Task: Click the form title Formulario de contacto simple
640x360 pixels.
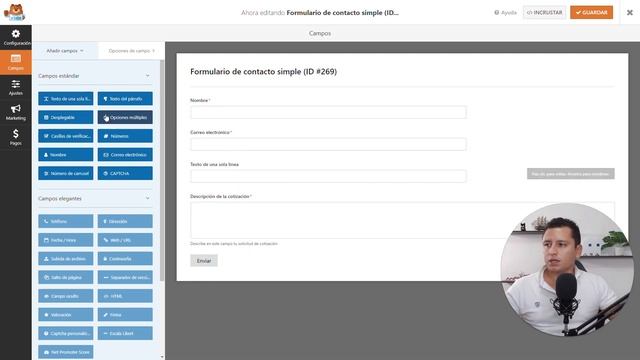Action: 263,71
